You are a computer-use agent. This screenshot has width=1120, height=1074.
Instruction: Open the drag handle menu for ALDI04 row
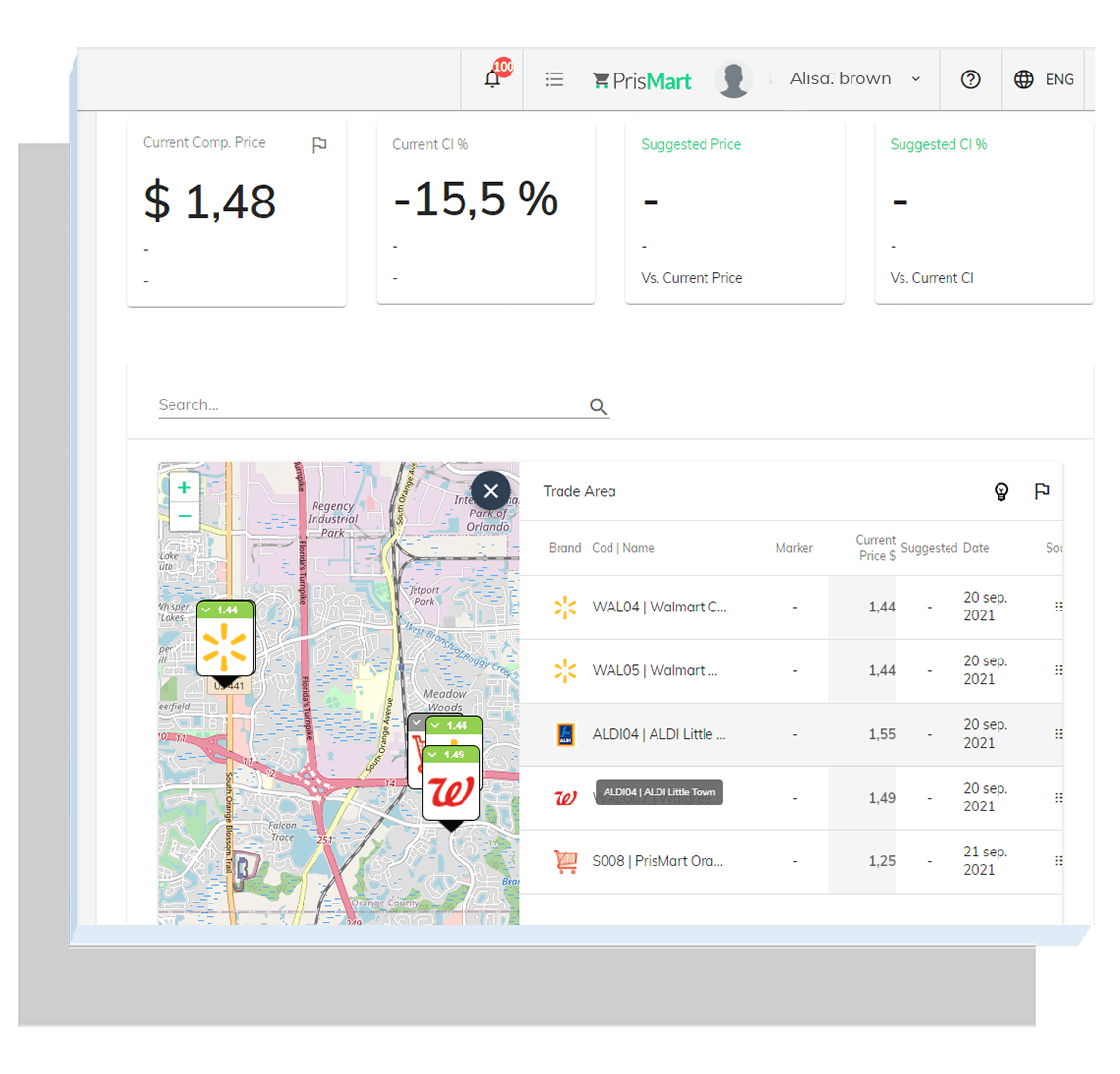click(1058, 734)
